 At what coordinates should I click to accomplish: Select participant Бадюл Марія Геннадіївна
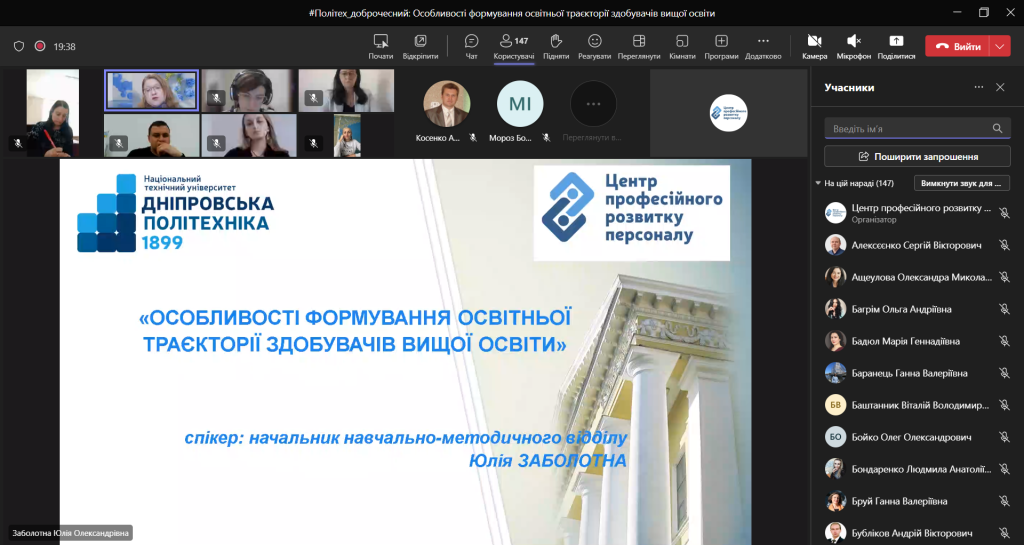point(917,341)
